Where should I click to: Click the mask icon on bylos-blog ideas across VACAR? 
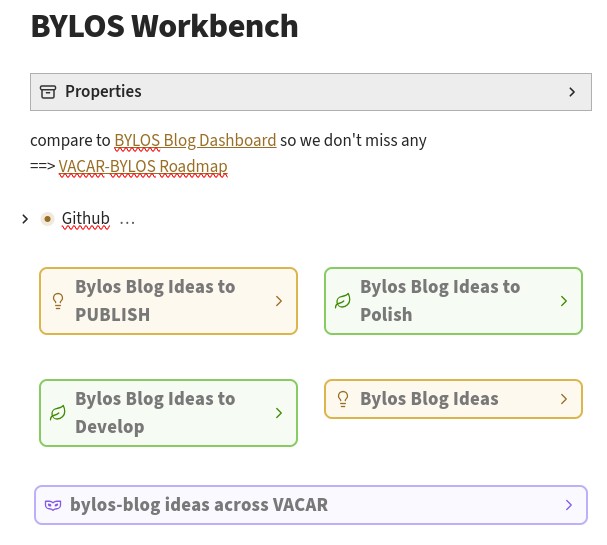53,505
